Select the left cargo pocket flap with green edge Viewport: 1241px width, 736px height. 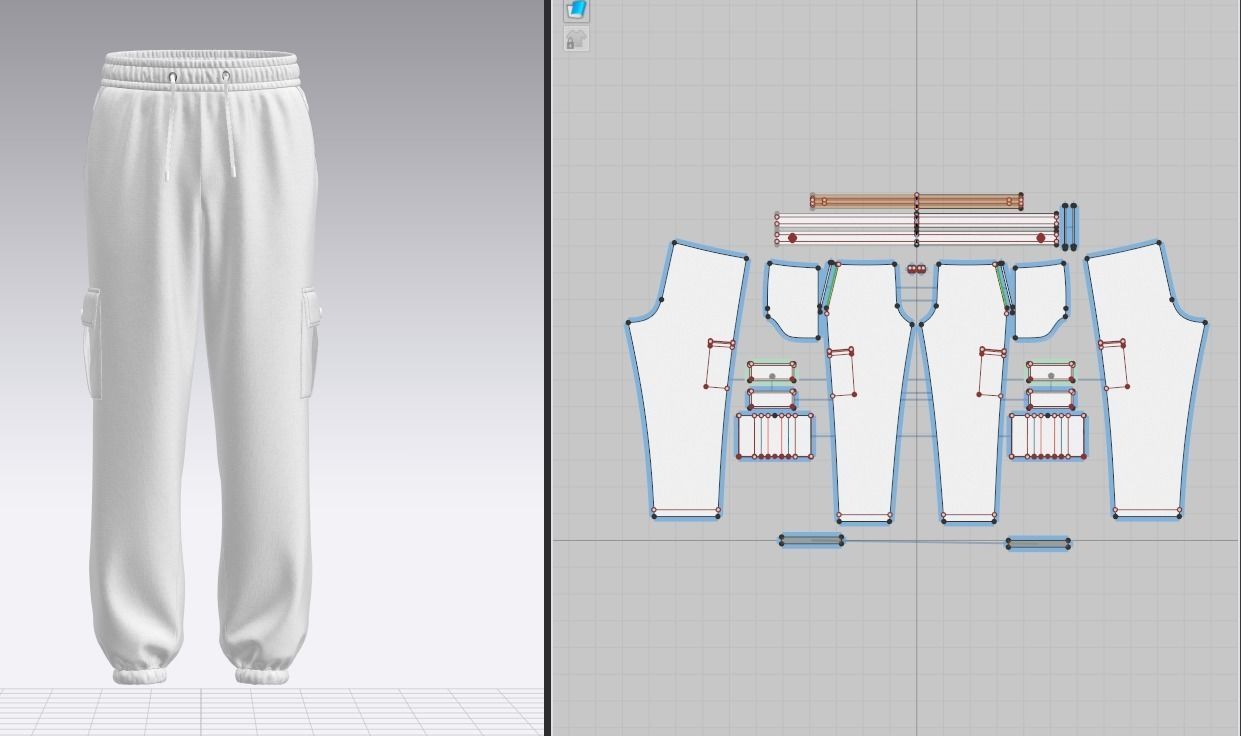(772, 373)
